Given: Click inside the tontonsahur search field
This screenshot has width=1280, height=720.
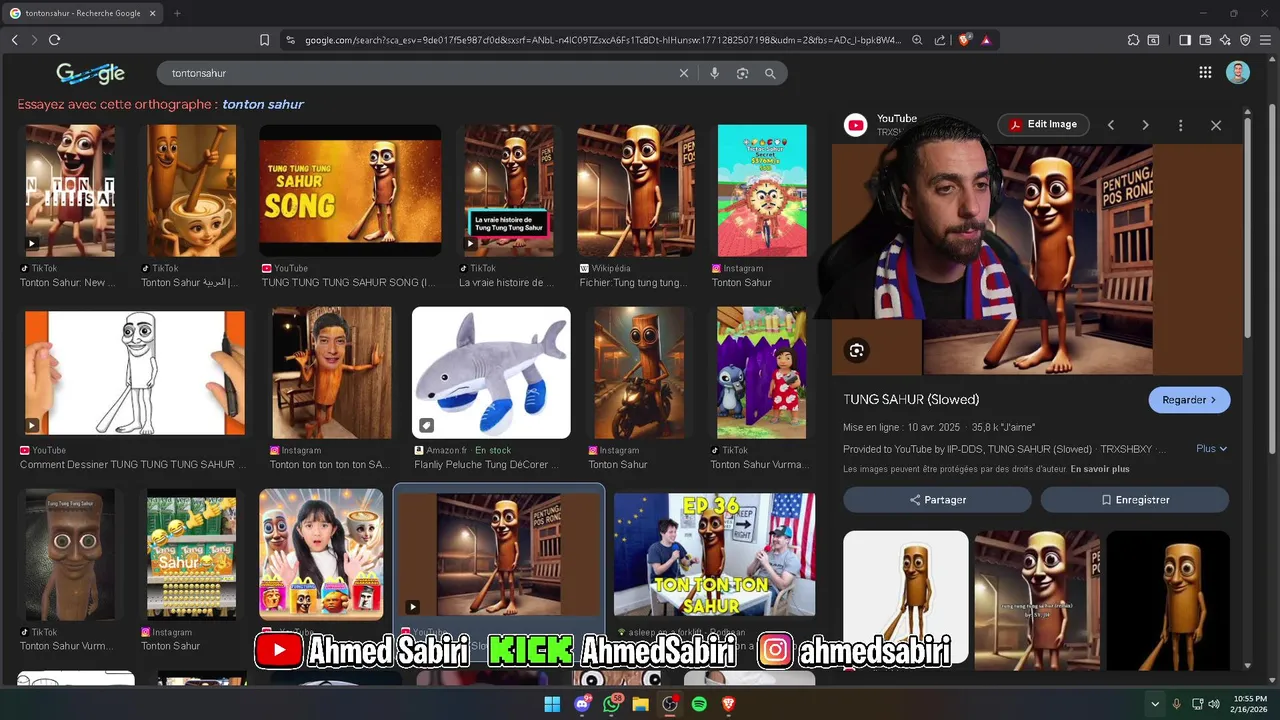Looking at the screenshot, I should pyautogui.click(x=420, y=73).
